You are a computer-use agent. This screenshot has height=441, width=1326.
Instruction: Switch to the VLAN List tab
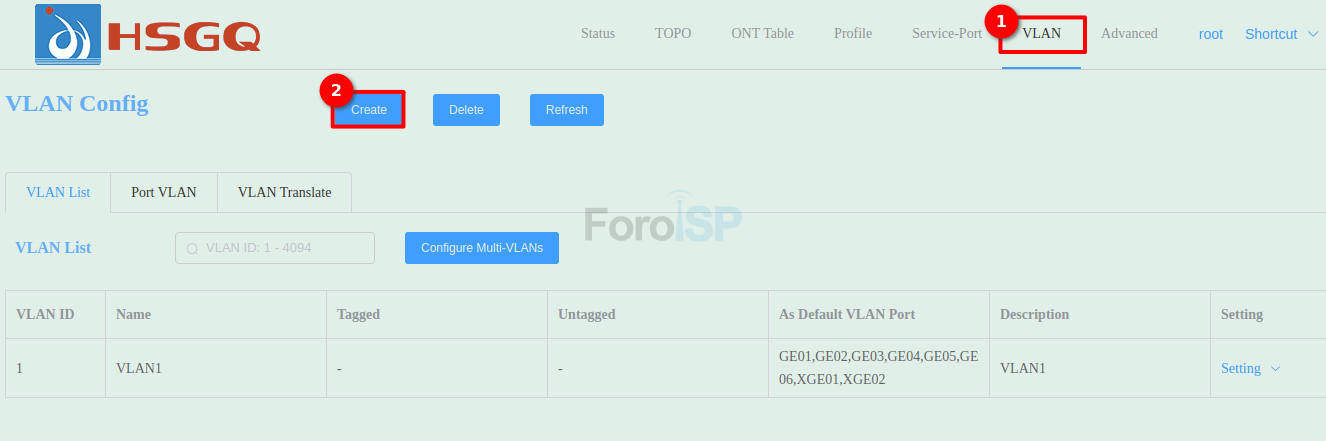(58, 192)
